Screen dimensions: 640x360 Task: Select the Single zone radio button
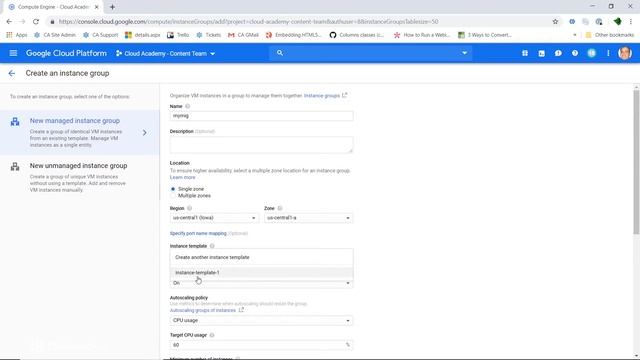173,189
